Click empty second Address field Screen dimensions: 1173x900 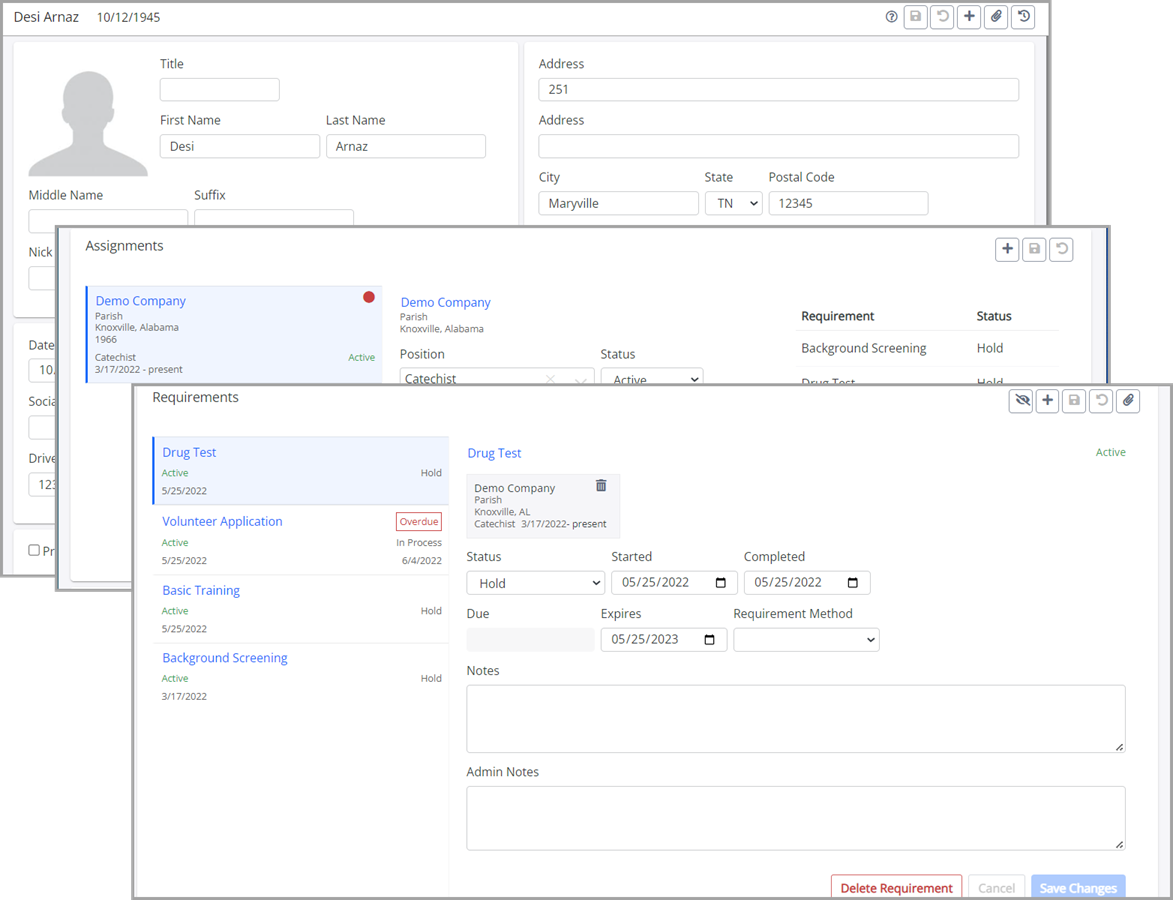pos(779,147)
